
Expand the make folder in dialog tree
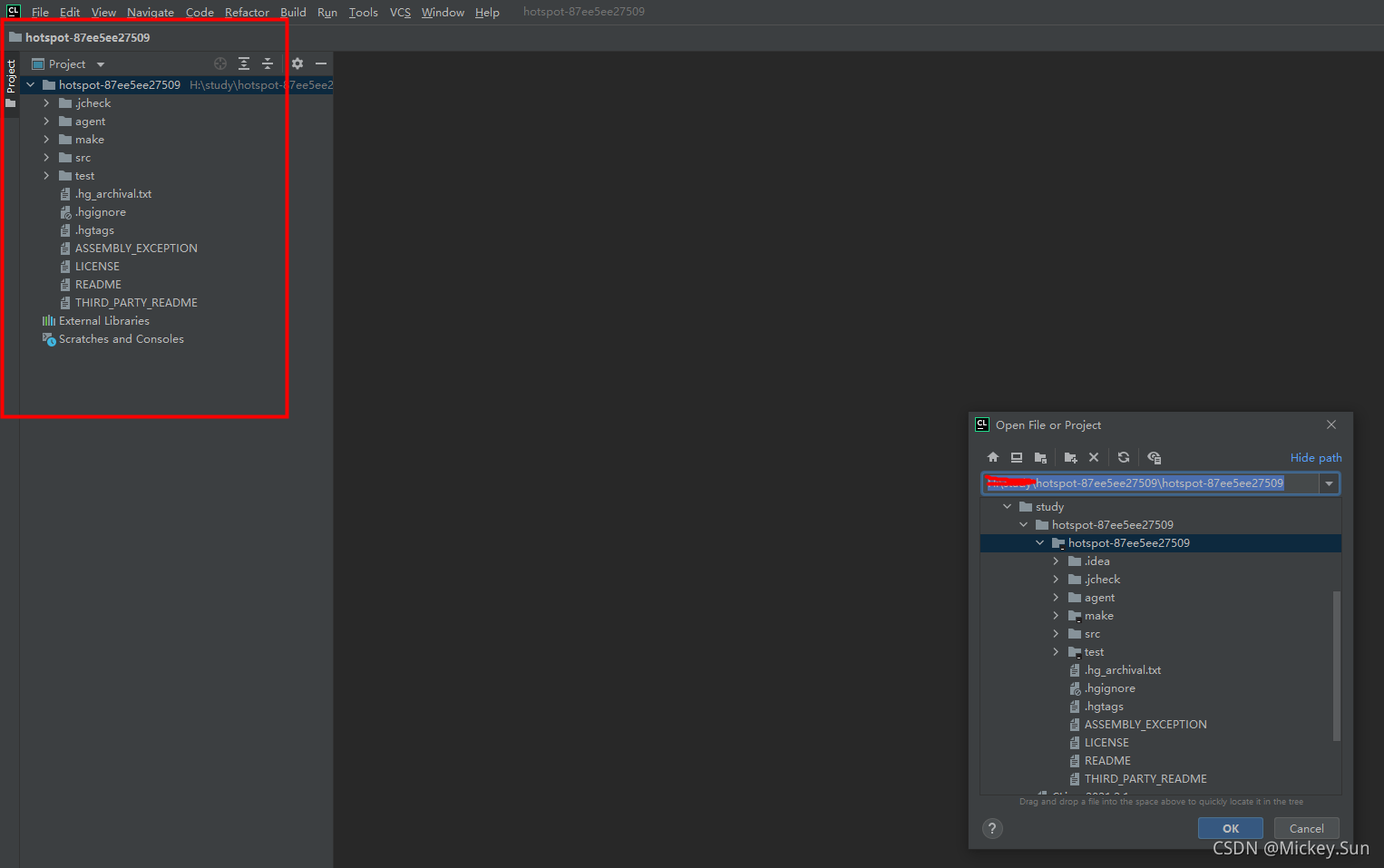click(1056, 616)
